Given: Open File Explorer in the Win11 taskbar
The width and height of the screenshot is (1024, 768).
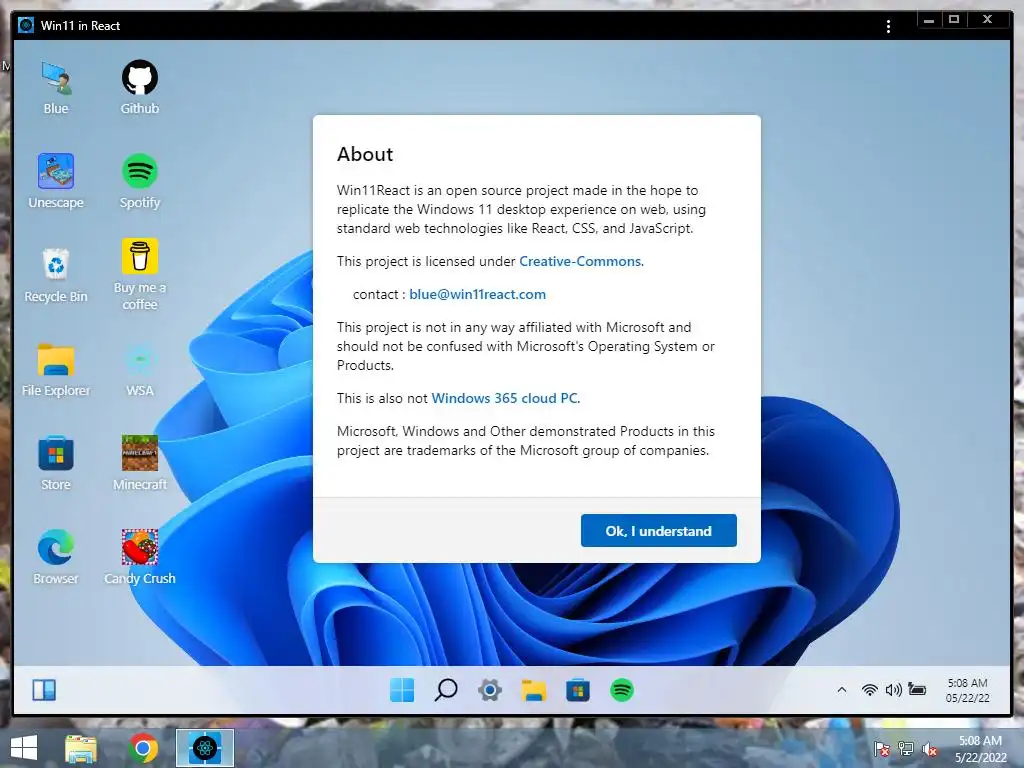Looking at the screenshot, I should point(534,690).
